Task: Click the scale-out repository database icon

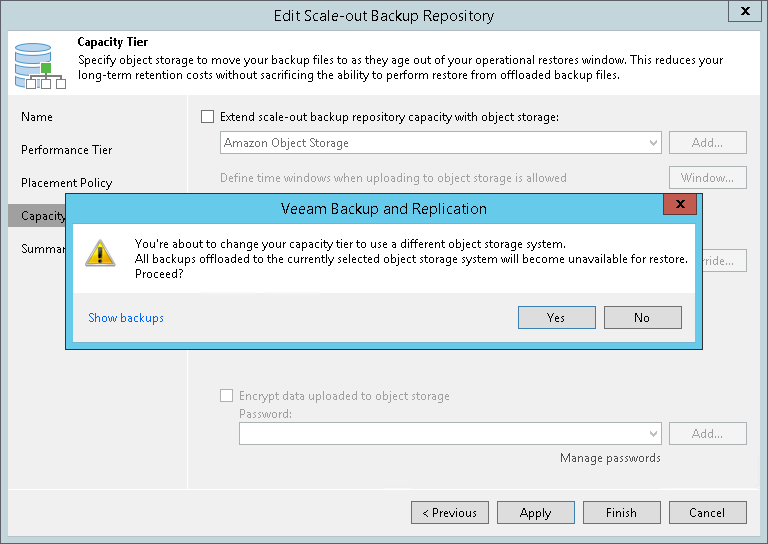Action: 40,66
